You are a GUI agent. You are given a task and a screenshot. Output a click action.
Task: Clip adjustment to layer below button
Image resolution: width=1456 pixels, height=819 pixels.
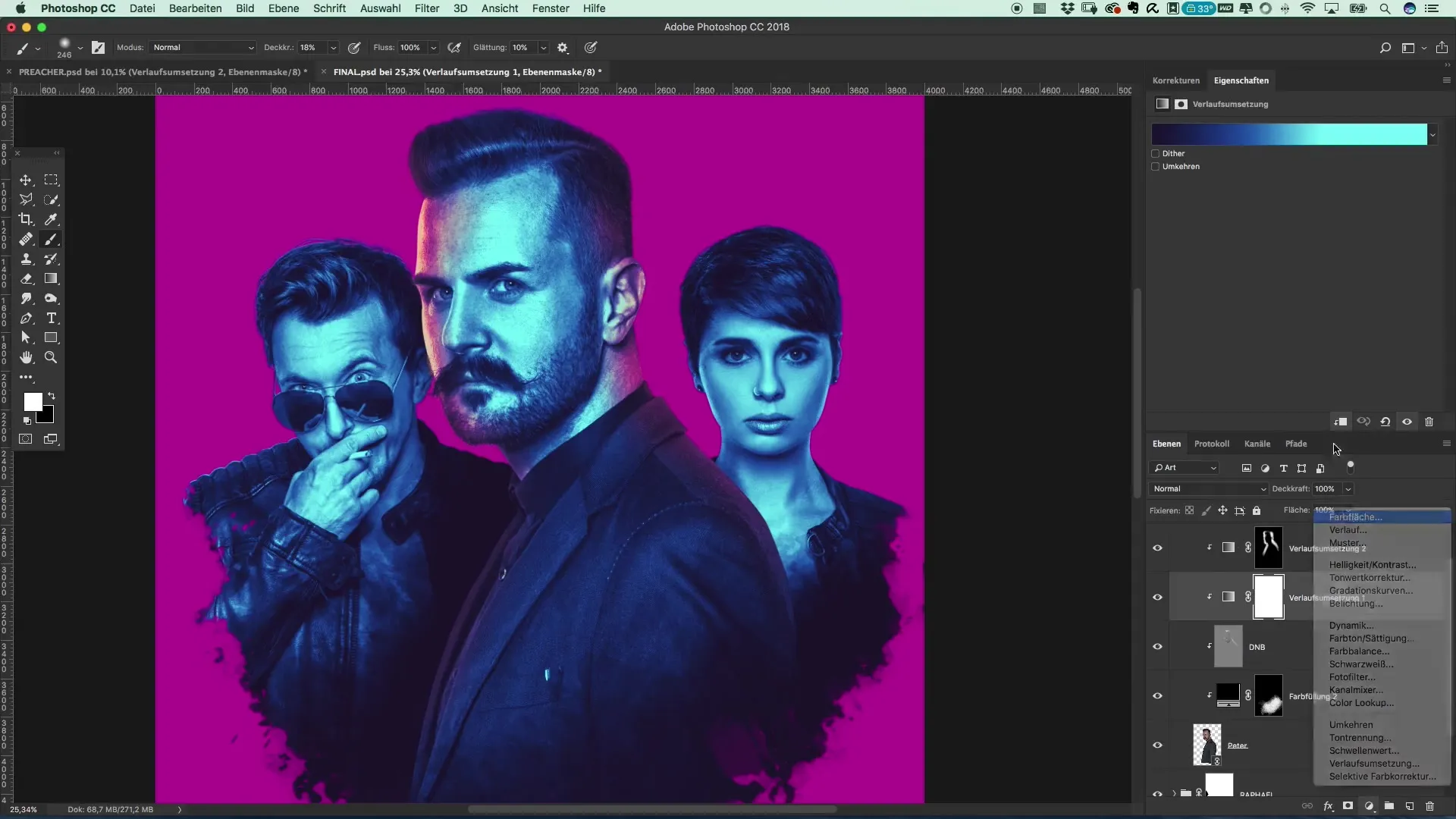coord(1341,422)
